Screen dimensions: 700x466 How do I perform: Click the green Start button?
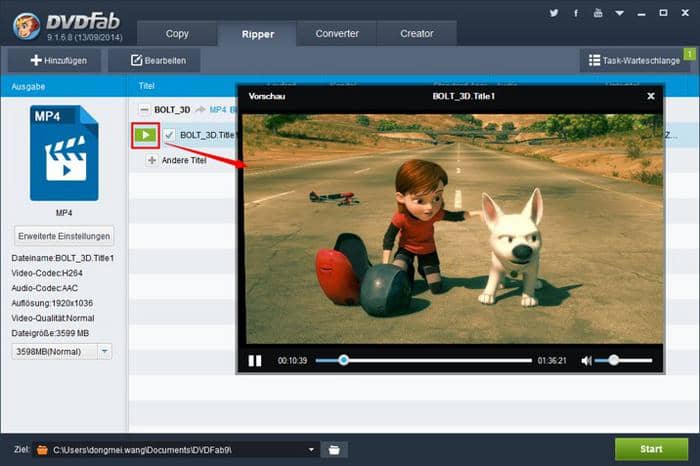point(651,449)
